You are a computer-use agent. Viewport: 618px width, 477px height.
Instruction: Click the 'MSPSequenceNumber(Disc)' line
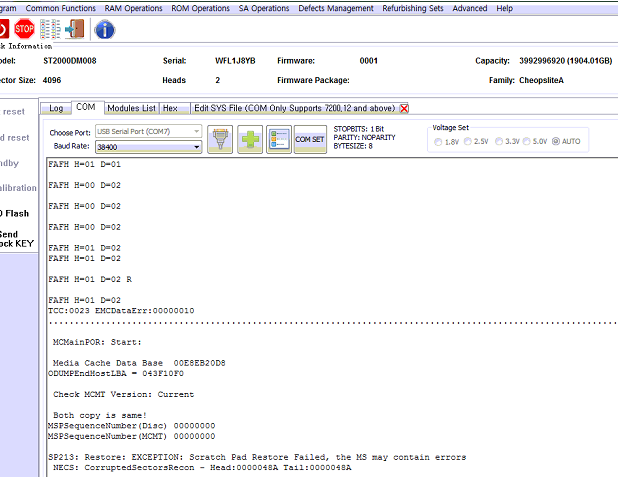[131, 426]
